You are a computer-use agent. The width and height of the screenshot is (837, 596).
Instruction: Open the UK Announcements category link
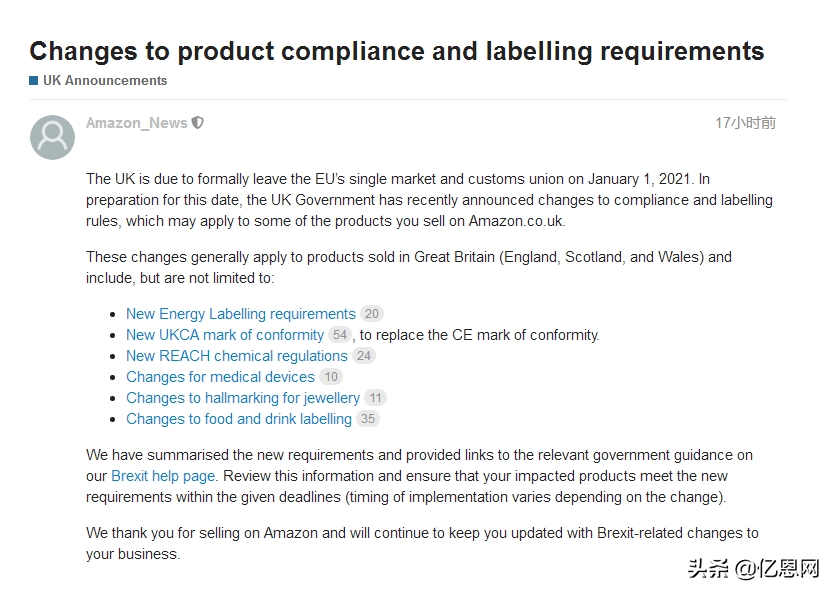point(105,81)
